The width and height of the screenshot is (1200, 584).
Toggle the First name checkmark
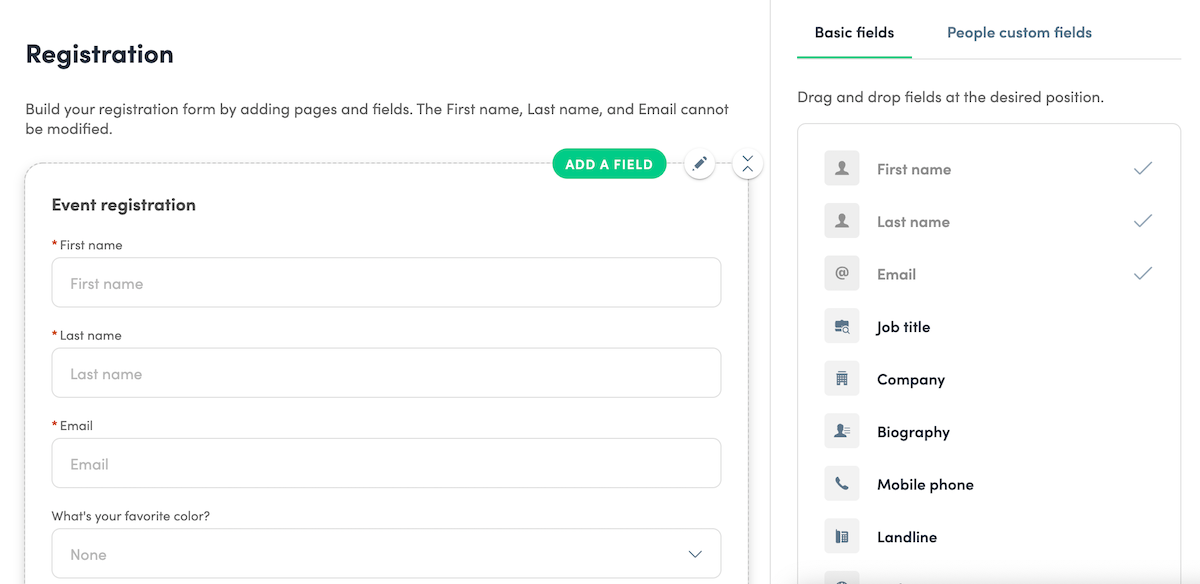tap(1143, 169)
